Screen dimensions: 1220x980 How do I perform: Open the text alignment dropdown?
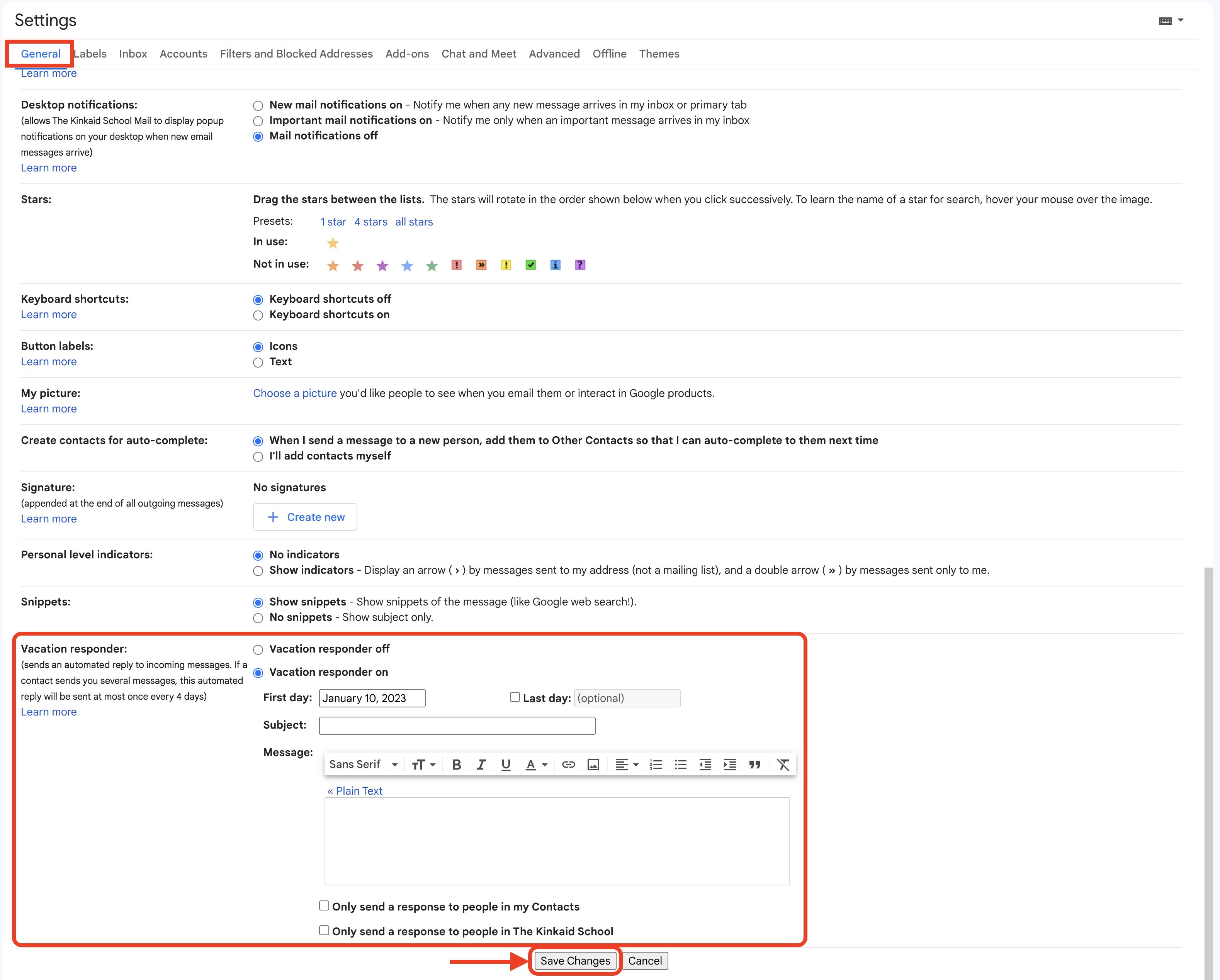pos(626,765)
